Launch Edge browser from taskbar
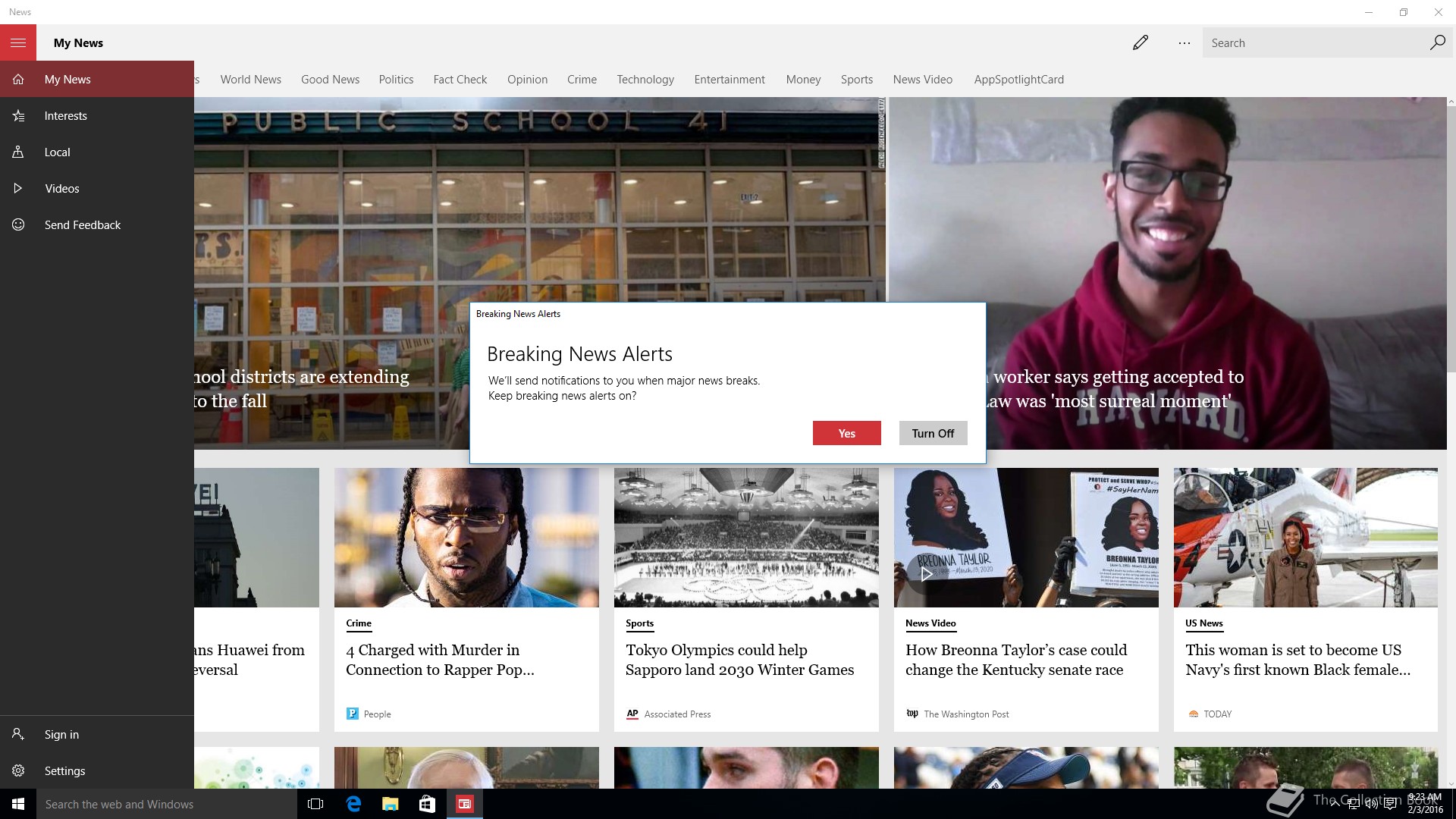Screen dimensions: 1456x819 [x=353, y=804]
